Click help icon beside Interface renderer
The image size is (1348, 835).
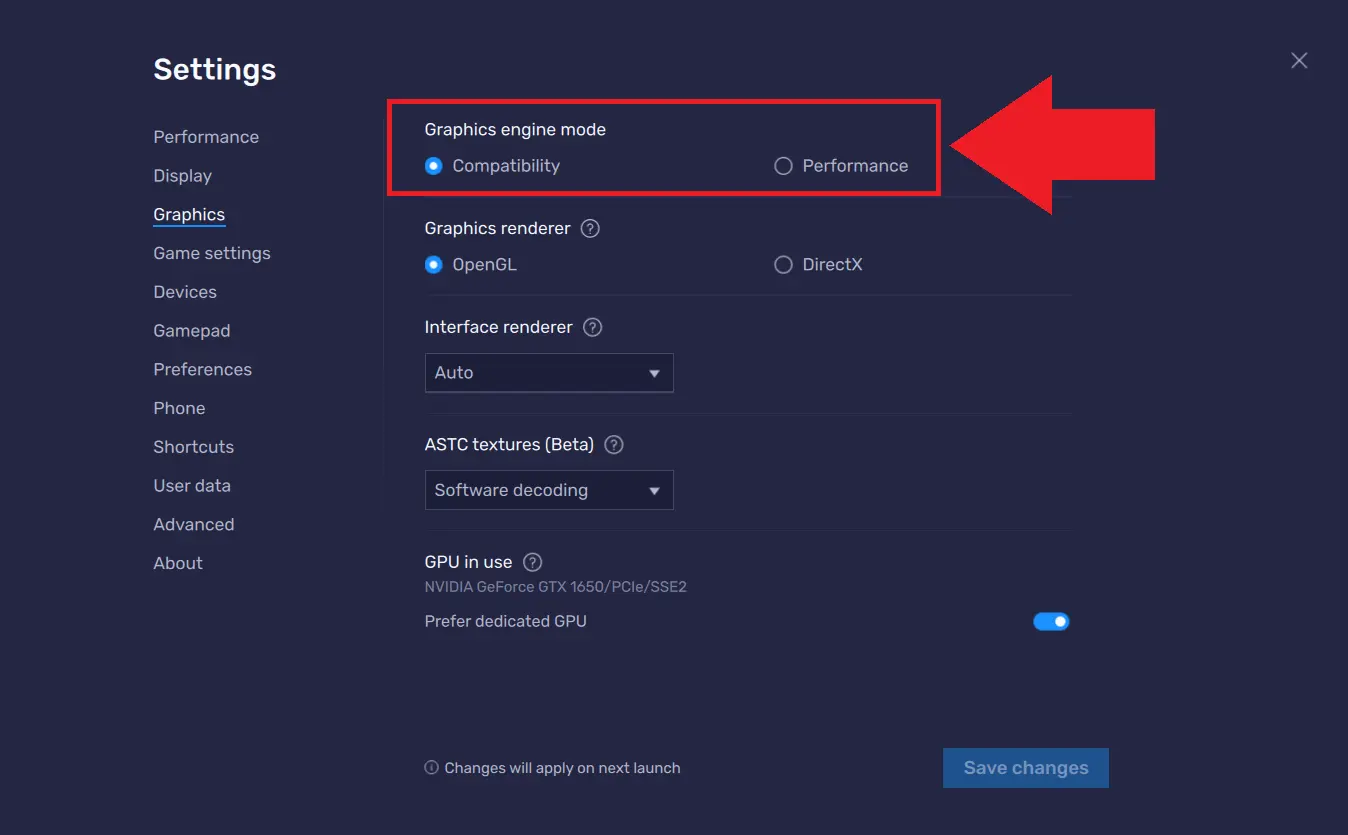tap(592, 328)
